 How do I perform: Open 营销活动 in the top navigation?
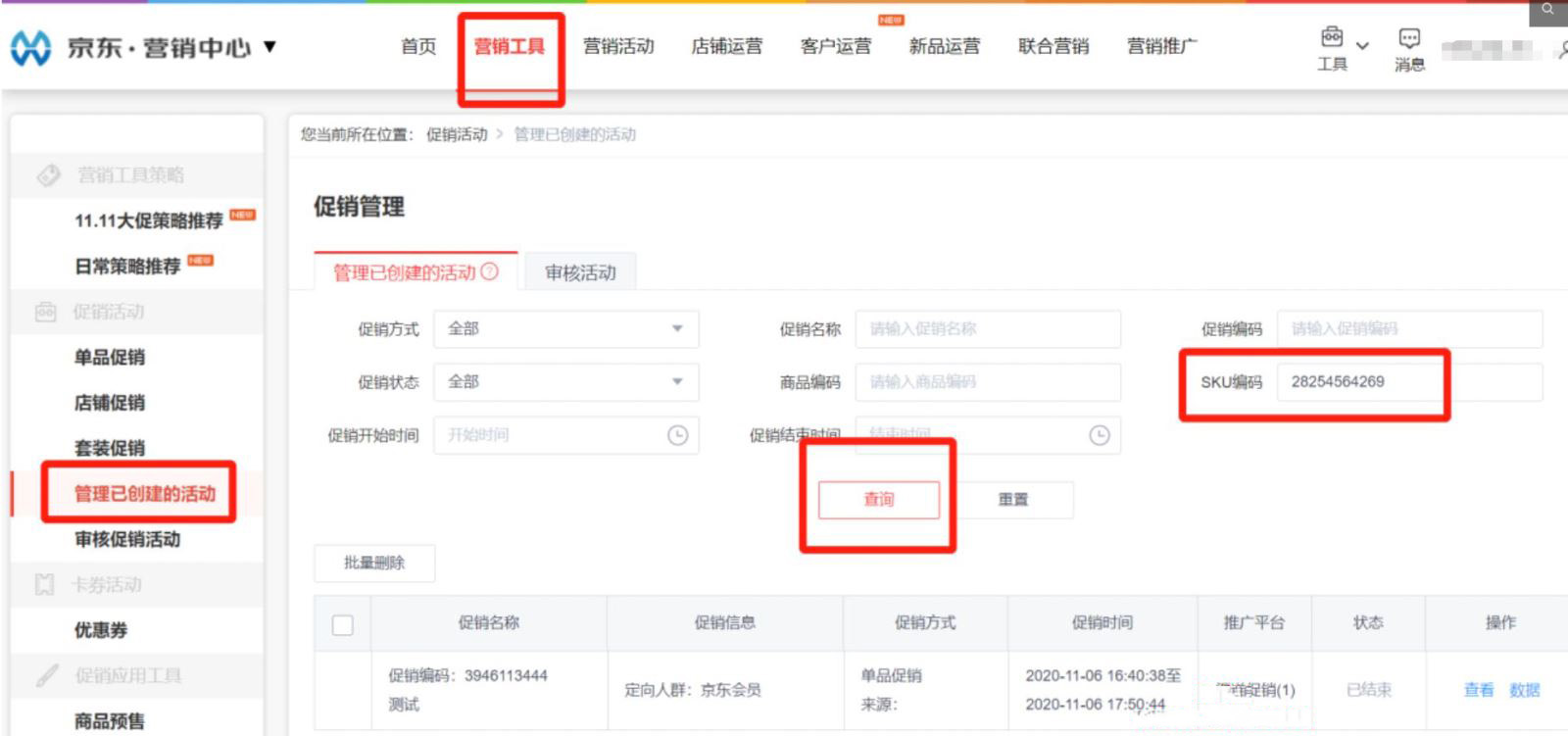[618, 46]
